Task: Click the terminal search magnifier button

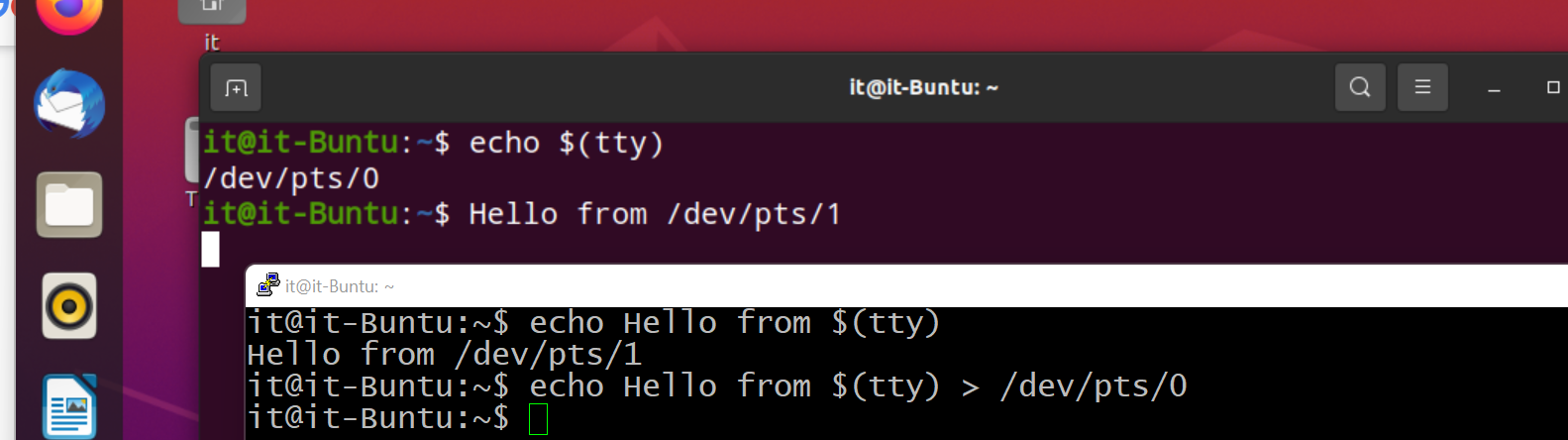Action: click(x=1360, y=87)
